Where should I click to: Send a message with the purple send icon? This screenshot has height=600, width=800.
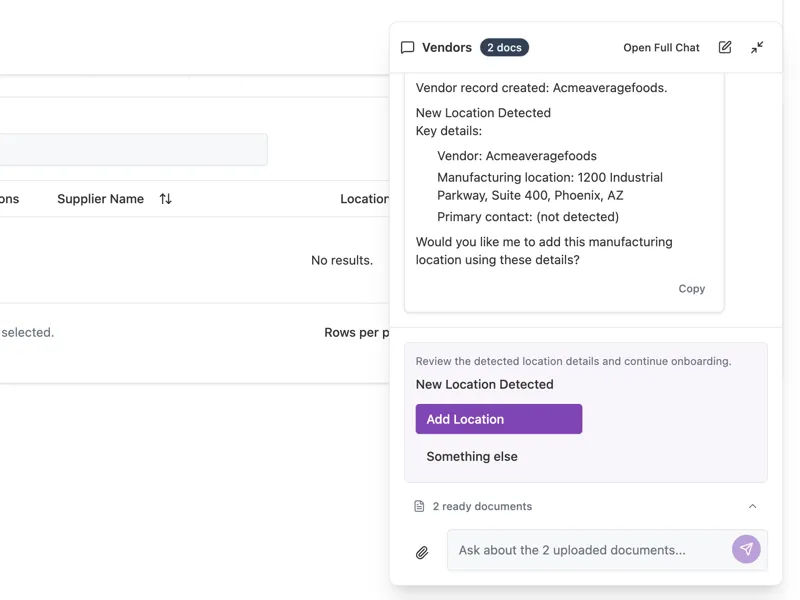[746, 549]
